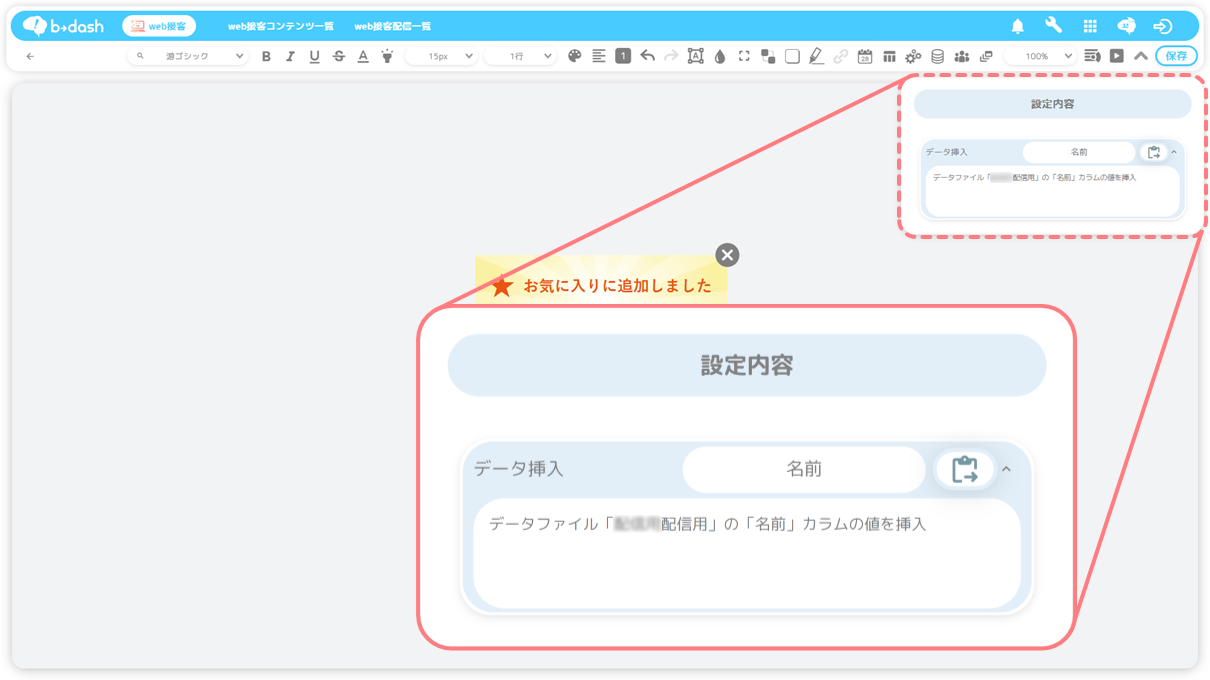Open web接客コンテンツ一覧 menu
1210x680 pixels.
tap(281, 26)
